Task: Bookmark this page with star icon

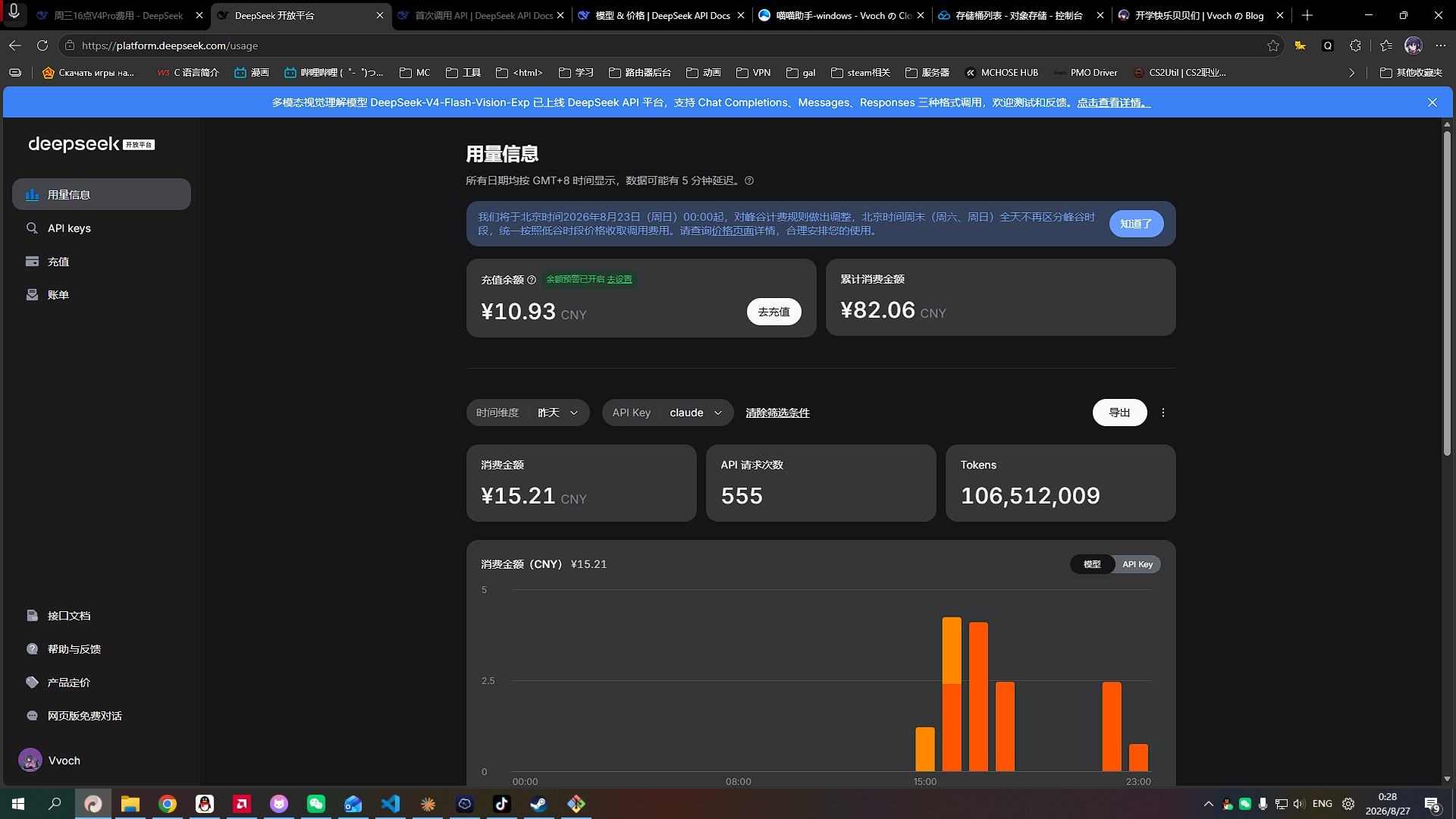Action: tap(1272, 45)
